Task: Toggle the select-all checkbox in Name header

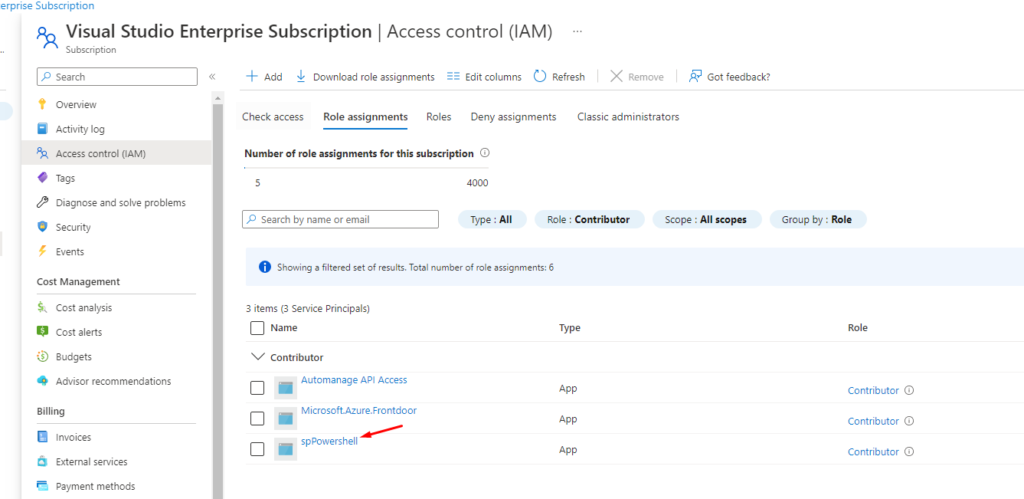Action: pyautogui.click(x=257, y=328)
